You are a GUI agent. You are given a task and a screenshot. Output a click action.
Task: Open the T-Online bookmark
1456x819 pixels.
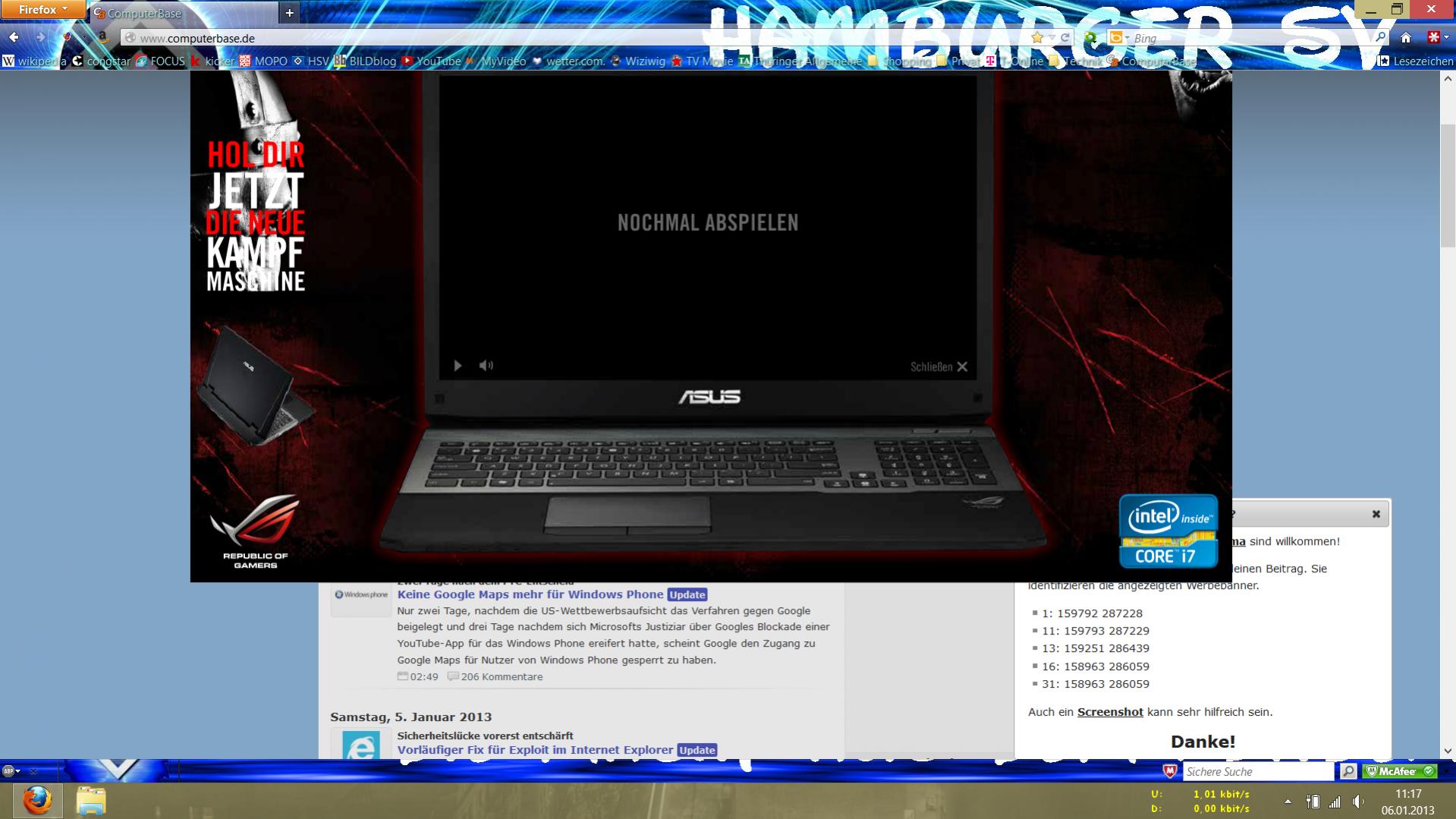pos(1014,61)
